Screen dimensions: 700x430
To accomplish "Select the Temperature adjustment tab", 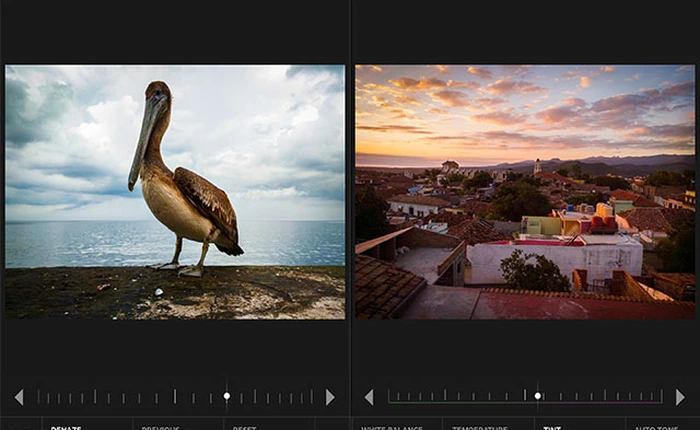I will point(488,425).
